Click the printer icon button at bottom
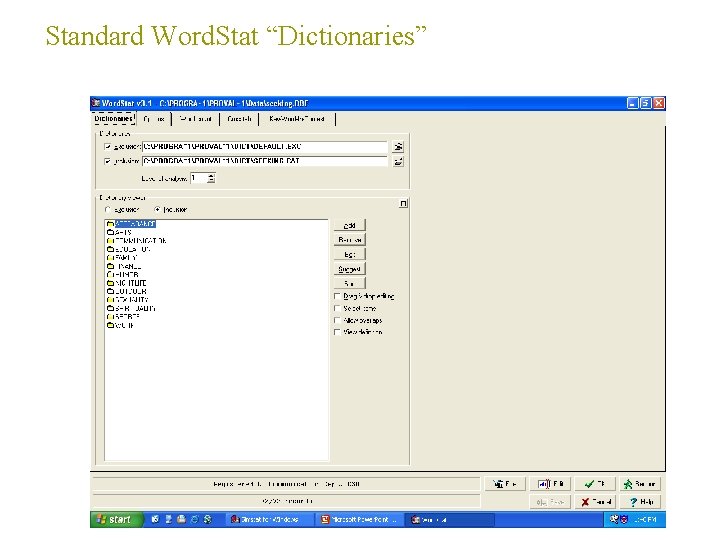720x540 pixels. coord(505,484)
